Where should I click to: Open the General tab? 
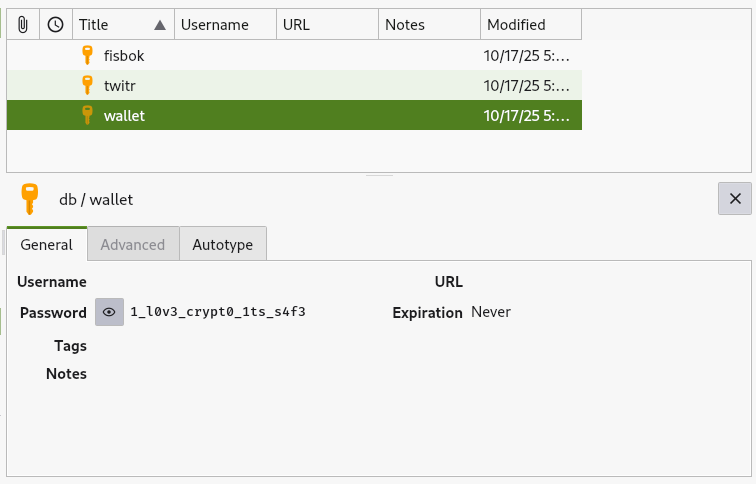(x=47, y=244)
